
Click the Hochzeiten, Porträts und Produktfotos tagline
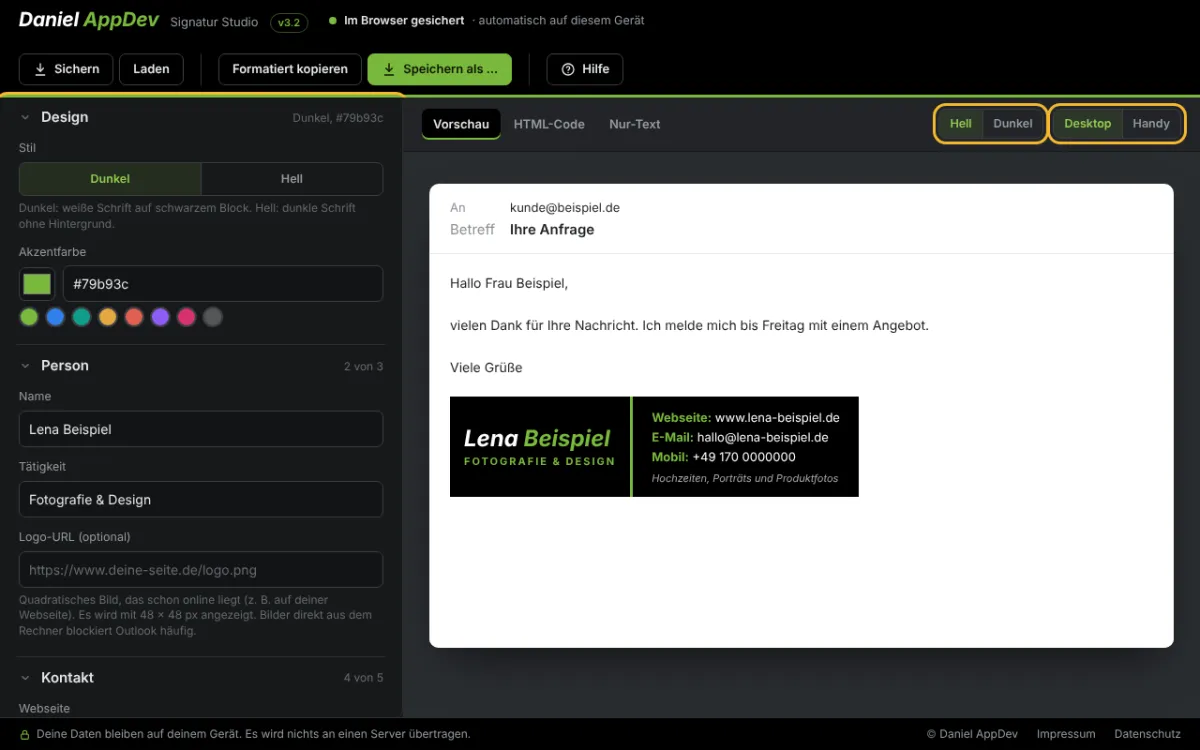point(745,478)
